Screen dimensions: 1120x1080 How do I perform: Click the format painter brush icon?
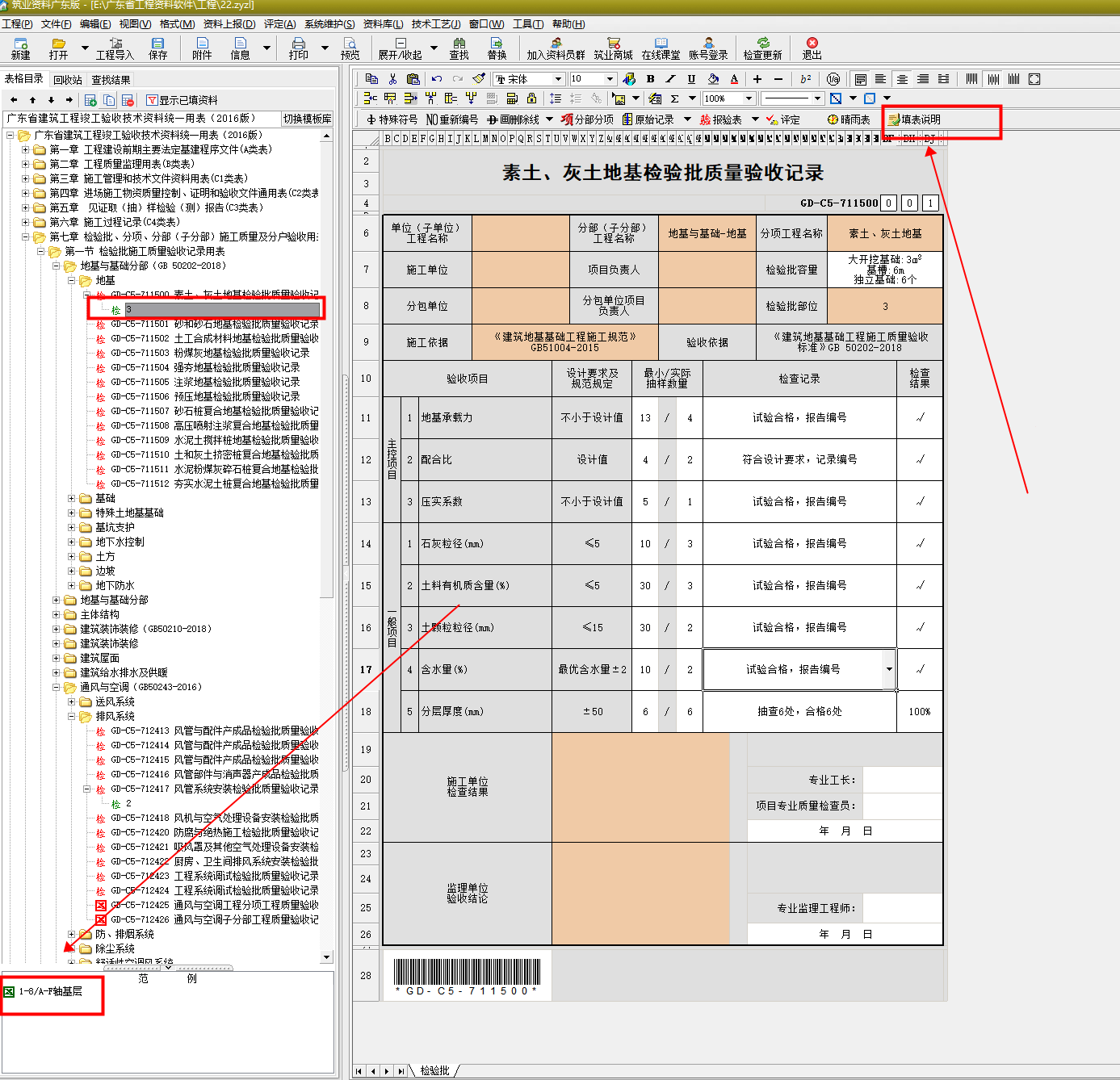[479, 79]
